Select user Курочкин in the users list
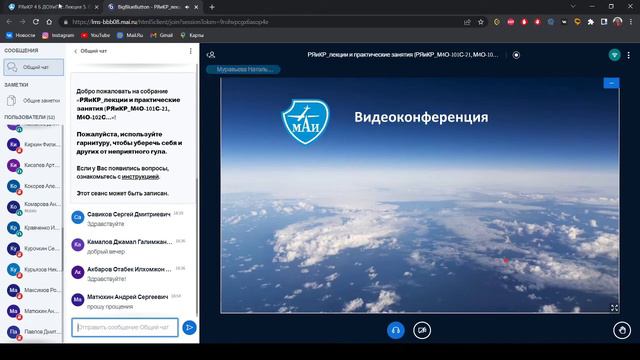640x360 pixels. [33, 249]
